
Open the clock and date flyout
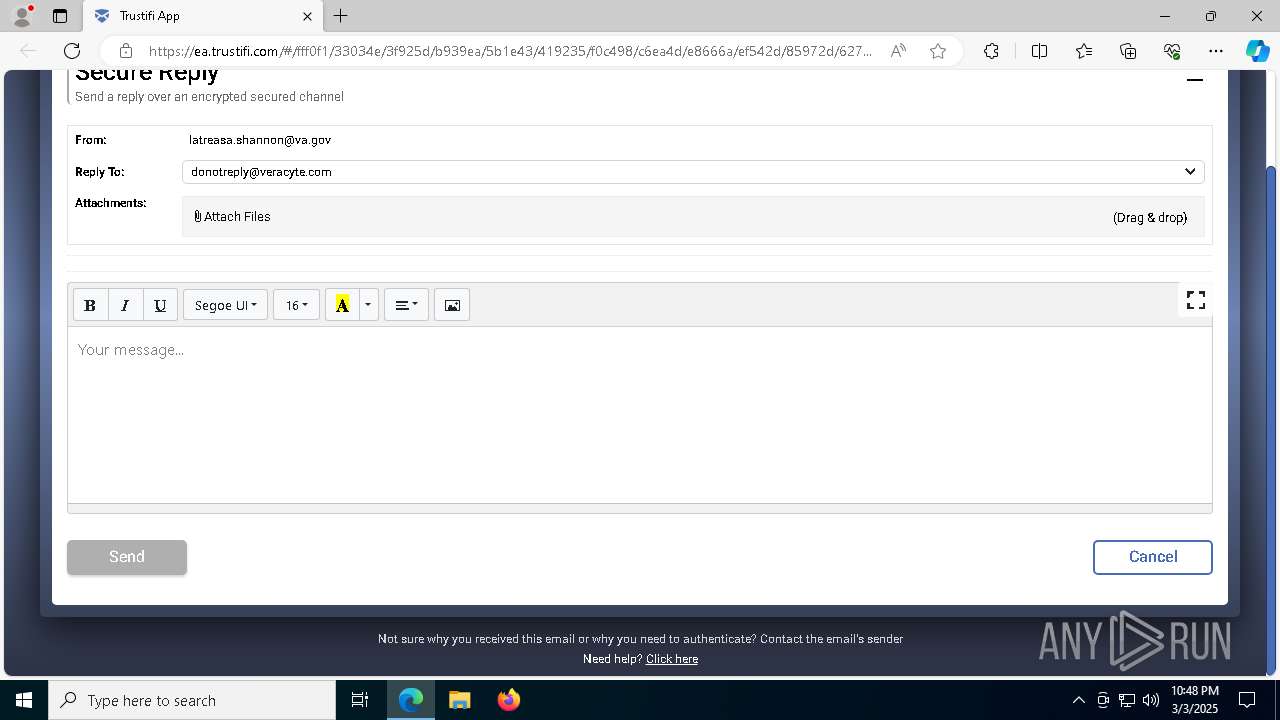click(x=1195, y=700)
